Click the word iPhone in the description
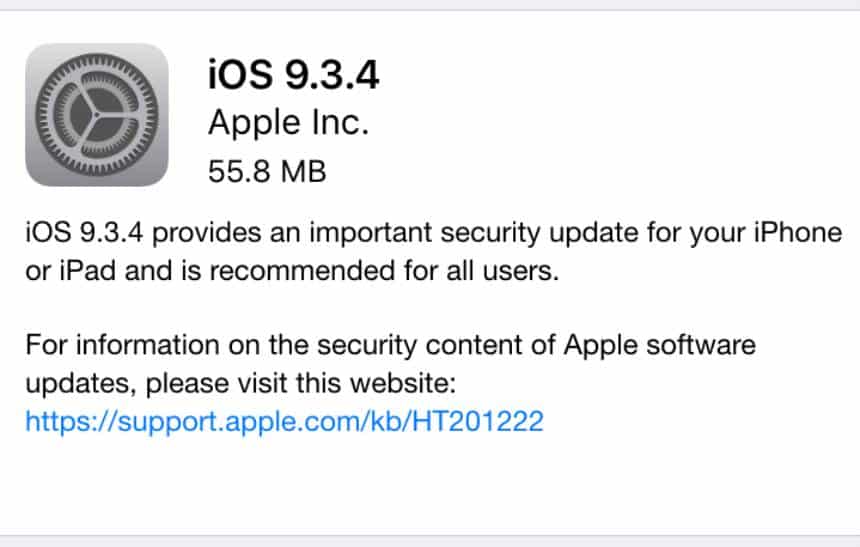 798,233
